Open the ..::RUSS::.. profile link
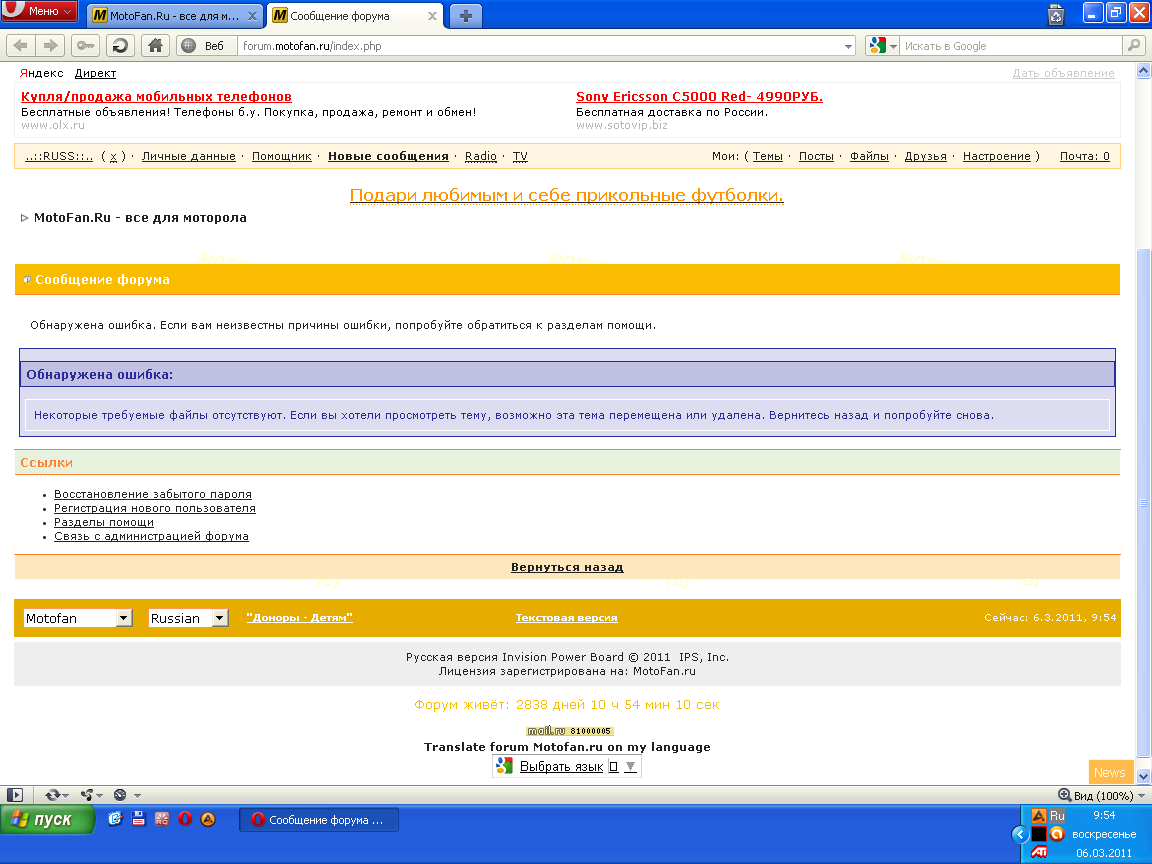 60,156
